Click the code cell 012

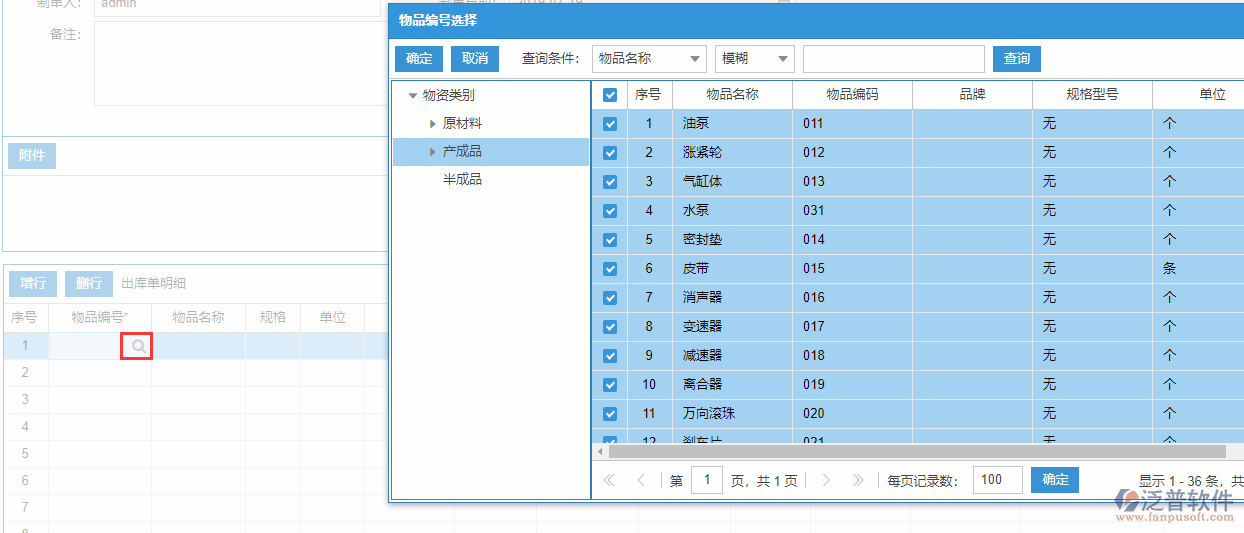(852, 153)
